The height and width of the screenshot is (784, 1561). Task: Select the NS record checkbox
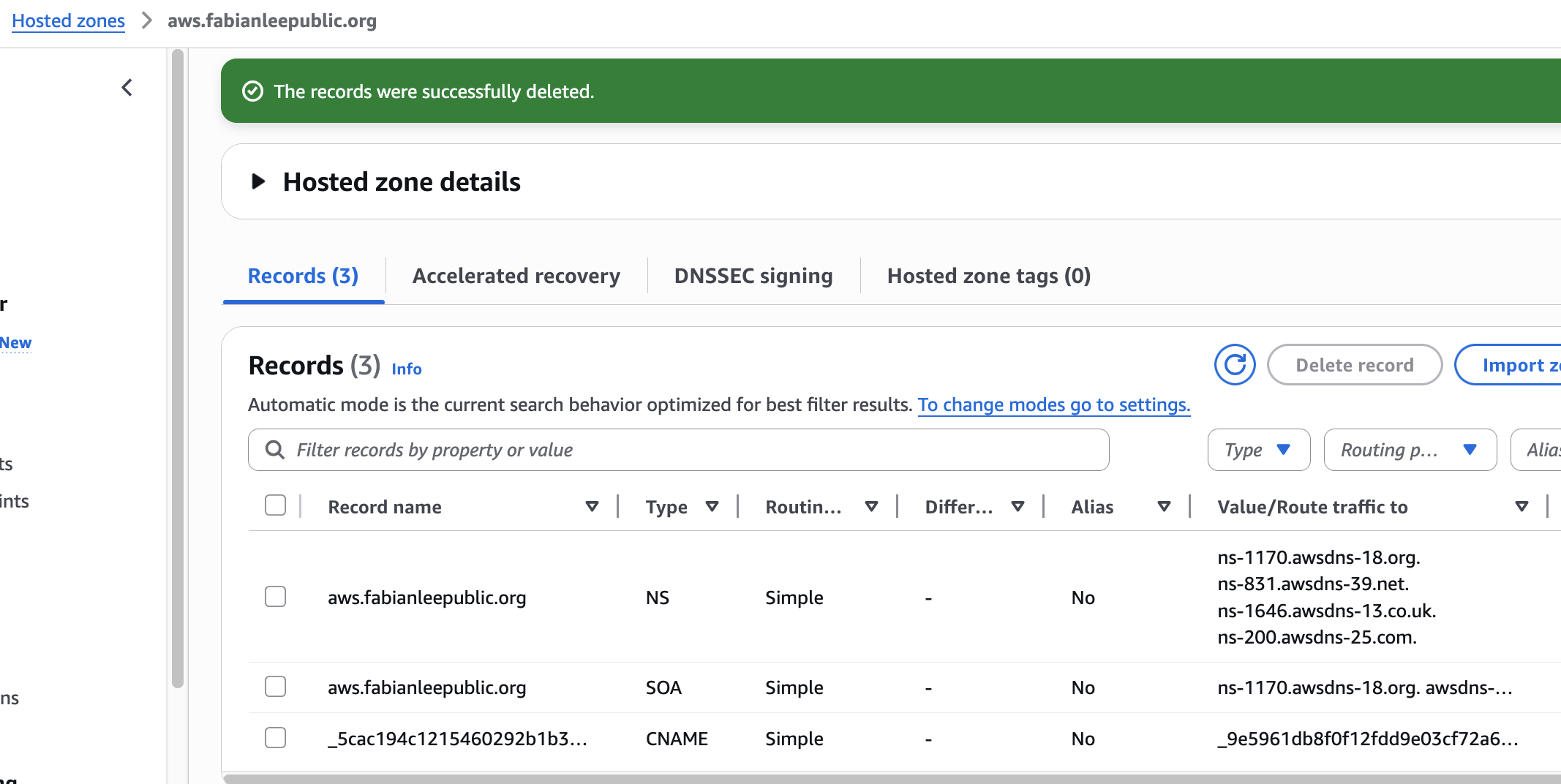(x=275, y=597)
